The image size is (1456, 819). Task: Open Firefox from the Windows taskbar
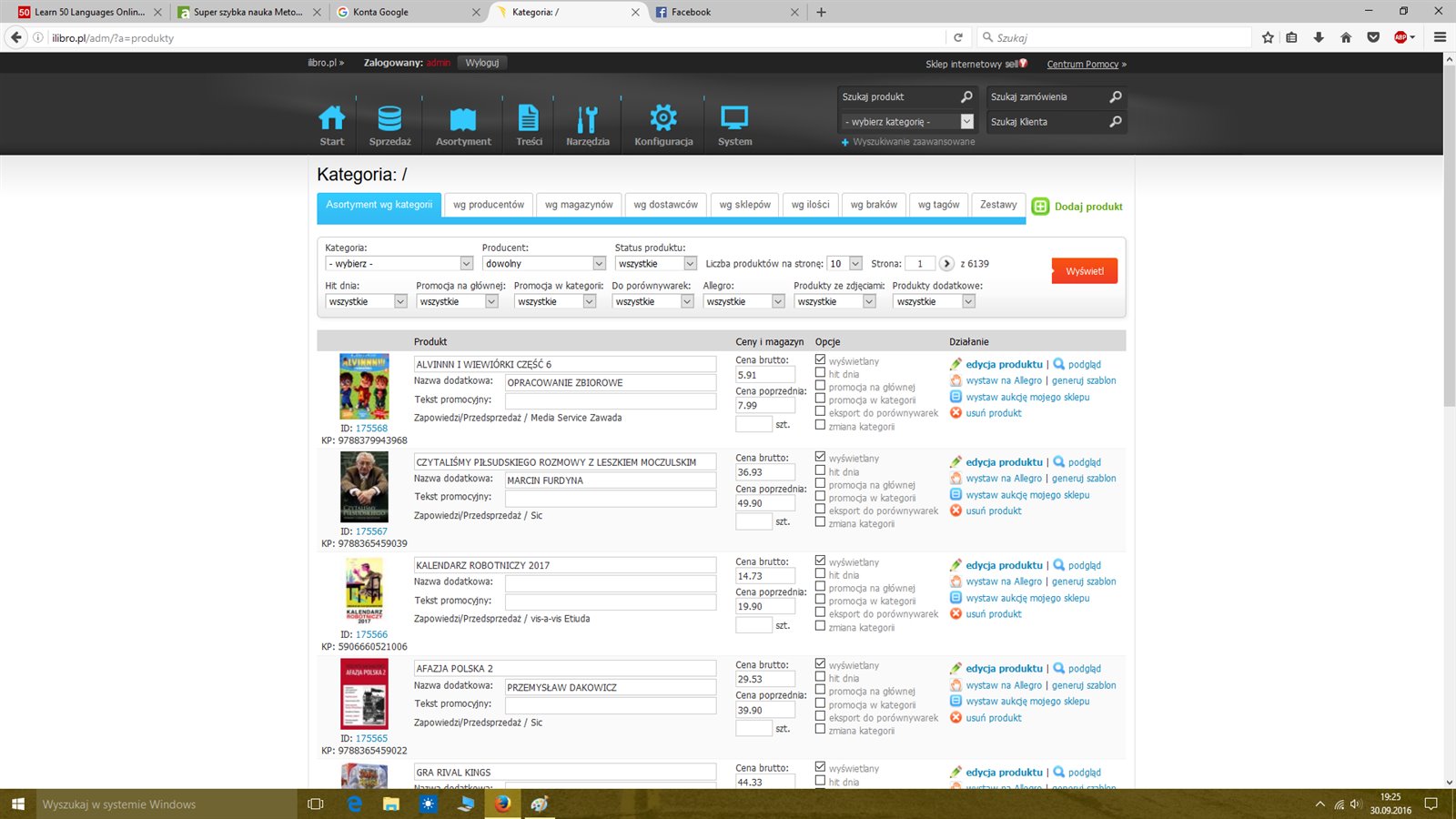[x=502, y=804]
